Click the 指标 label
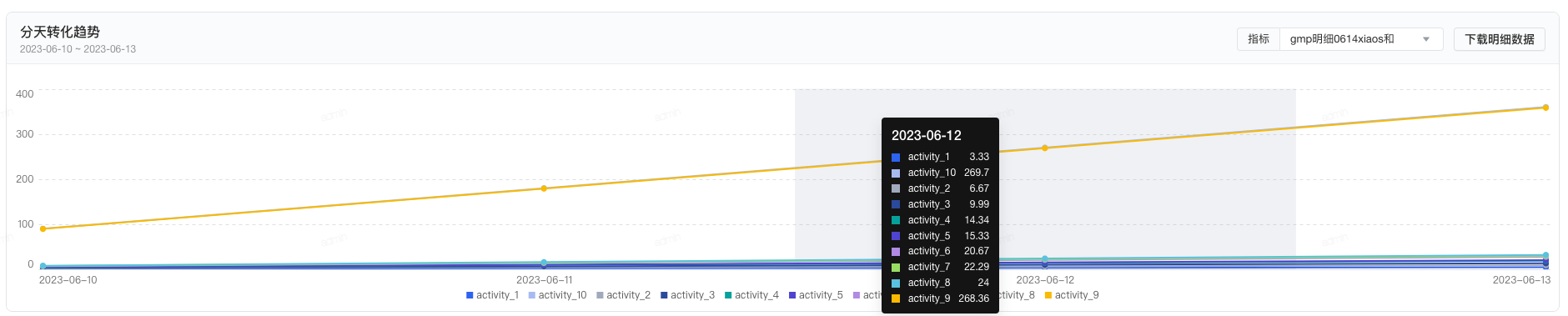 pos(1259,39)
